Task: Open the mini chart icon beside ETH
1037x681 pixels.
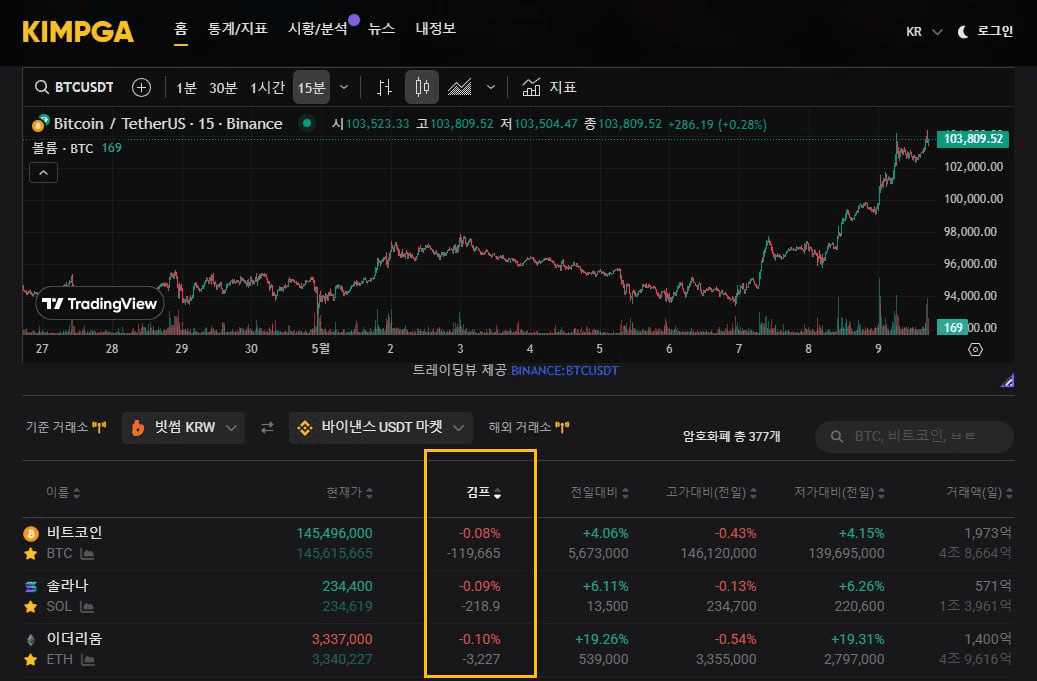Action: pyautogui.click(x=88, y=659)
